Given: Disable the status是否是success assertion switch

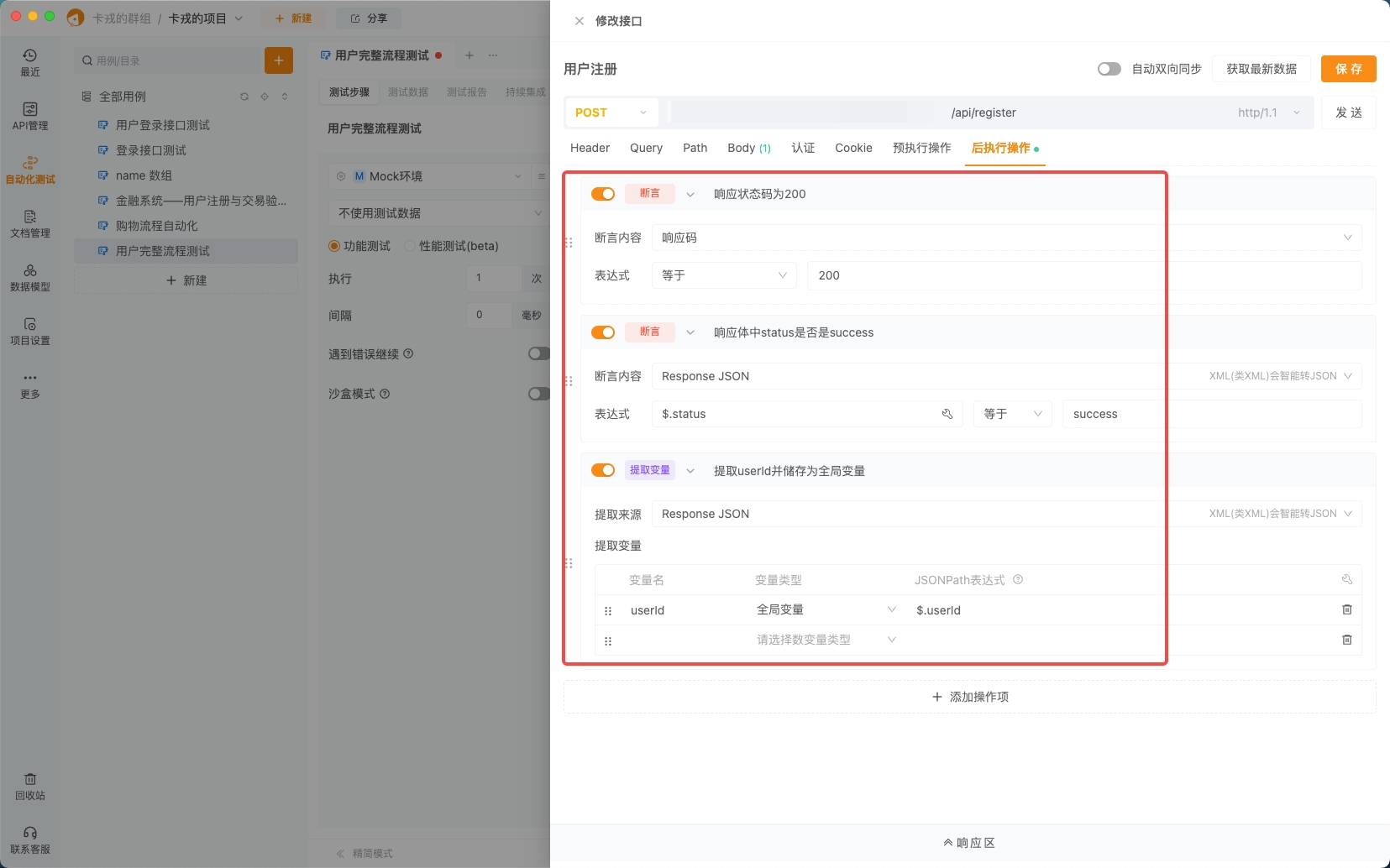Looking at the screenshot, I should click(603, 332).
